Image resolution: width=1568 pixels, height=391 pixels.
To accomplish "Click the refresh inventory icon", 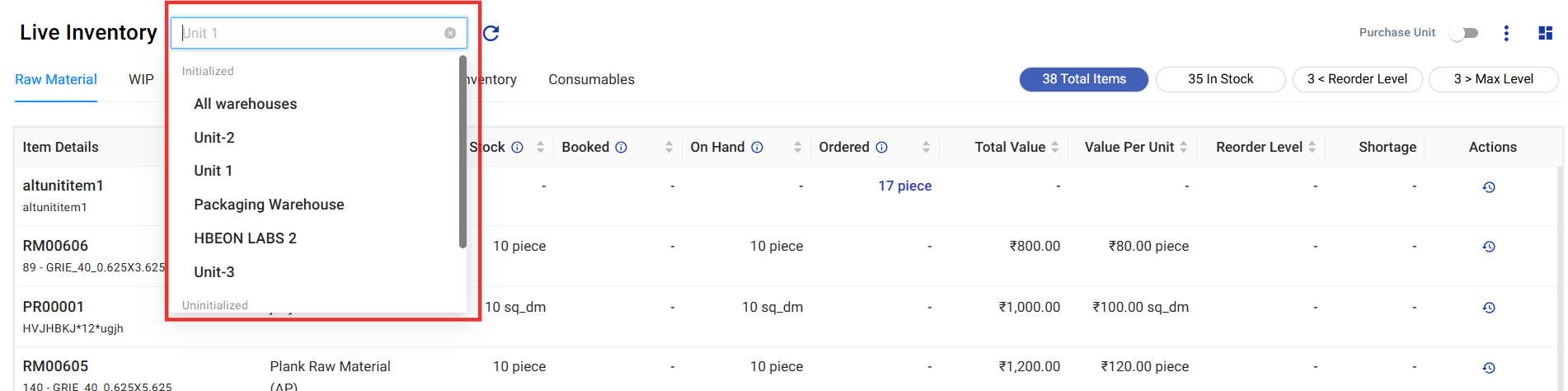I will click(491, 33).
